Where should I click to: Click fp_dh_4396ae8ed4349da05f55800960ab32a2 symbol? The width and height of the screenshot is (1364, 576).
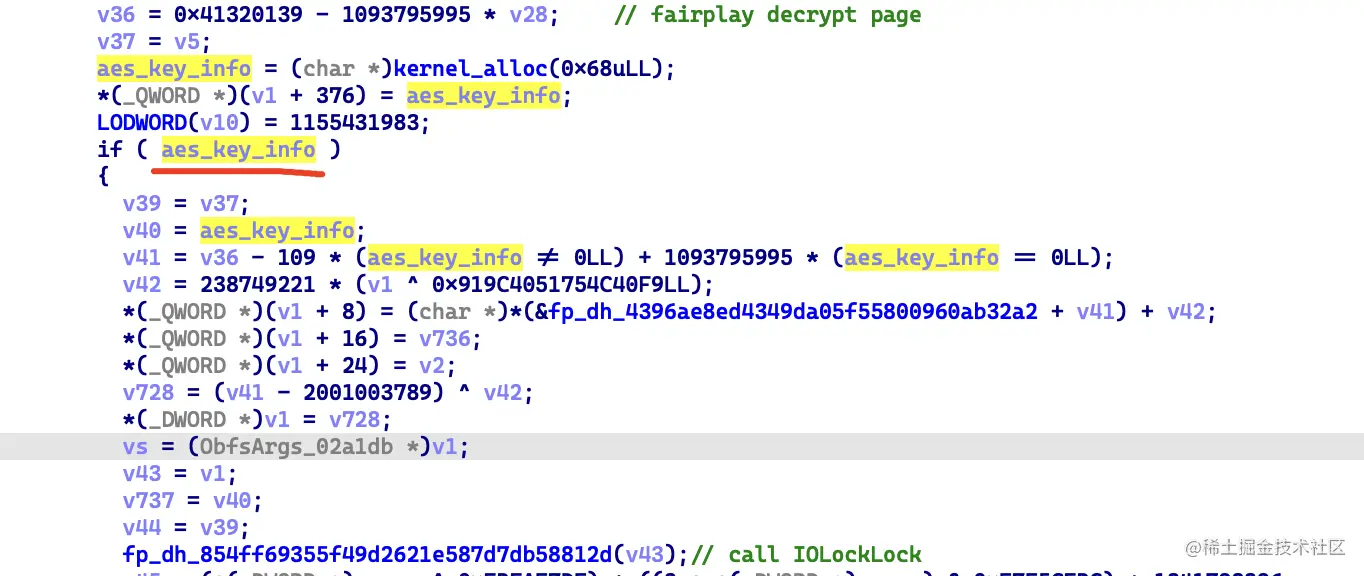tap(799, 312)
